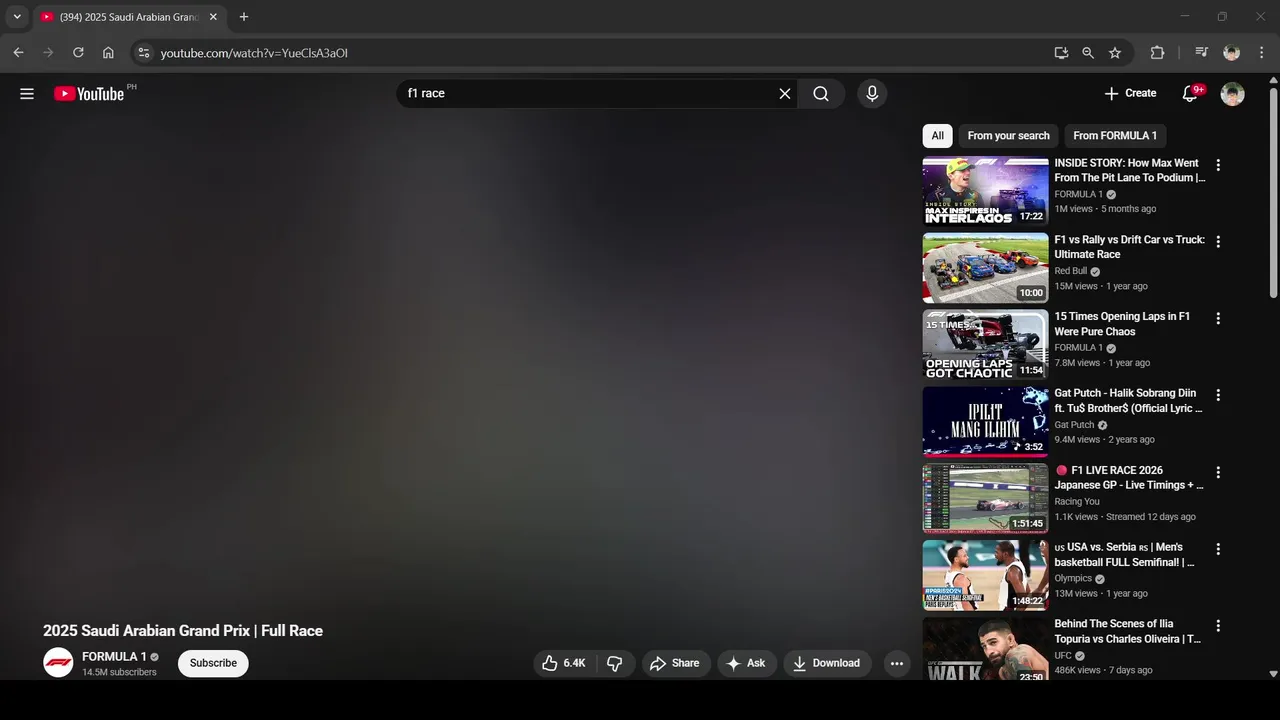The width and height of the screenshot is (1280, 720).
Task: Dislike the video with thumbs down
Action: pyautogui.click(x=615, y=663)
